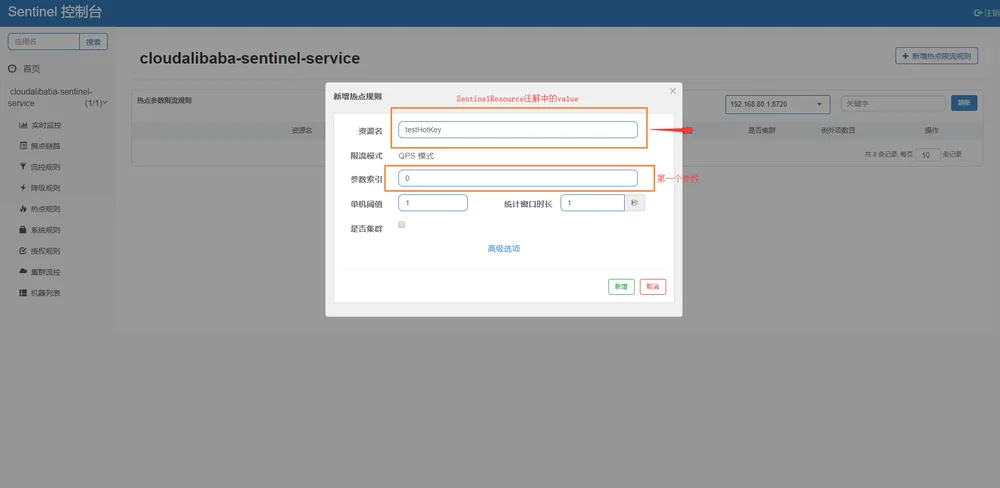This screenshot has height=488, width=1000.
Task: Open 实时监控 real-time monitoring chart icon
Action: coord(23,125)
